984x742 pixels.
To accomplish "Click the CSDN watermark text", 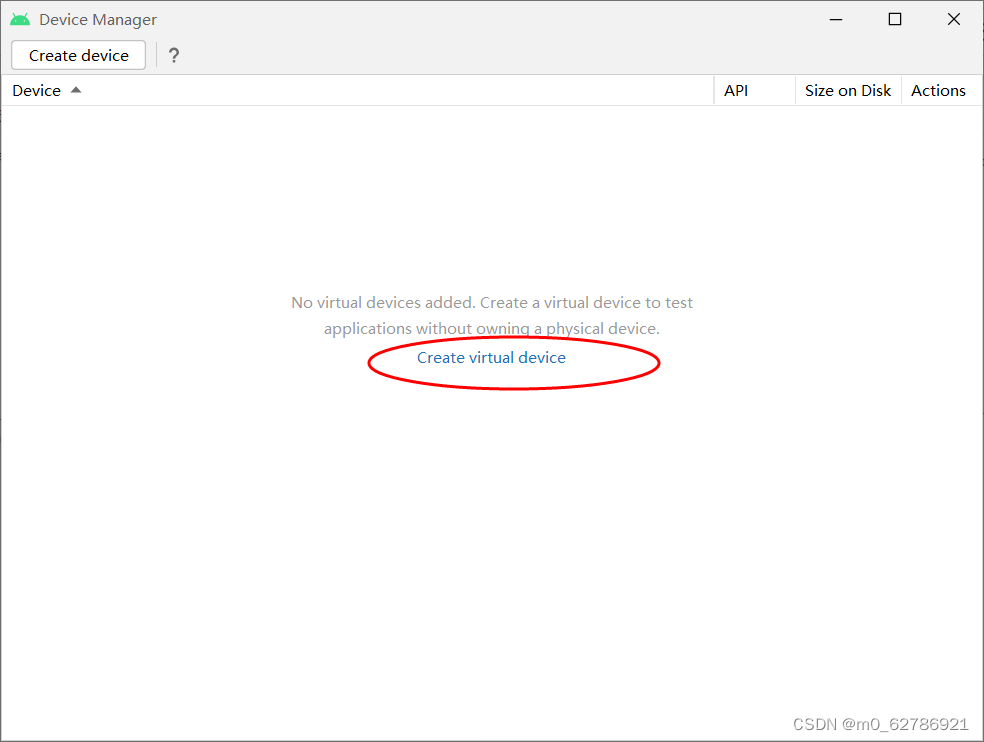I will point(880,723).
